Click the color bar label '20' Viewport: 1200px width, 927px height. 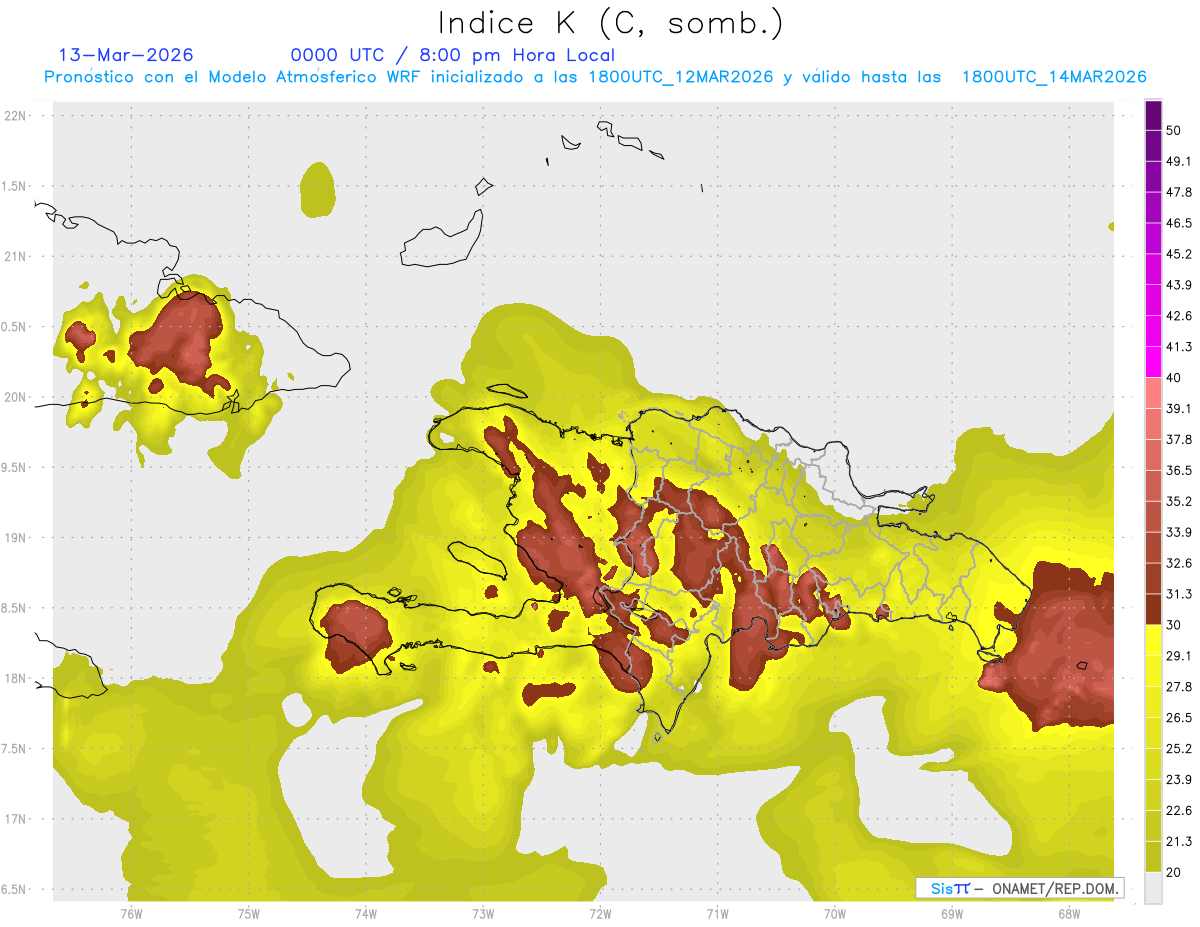click(1174, 873)
